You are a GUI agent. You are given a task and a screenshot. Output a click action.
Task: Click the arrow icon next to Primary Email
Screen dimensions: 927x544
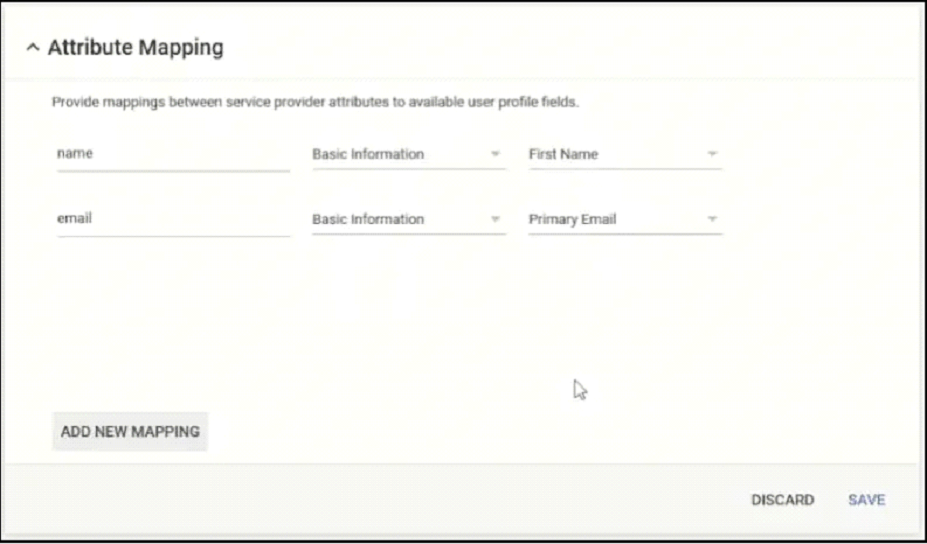click(712, 219)
